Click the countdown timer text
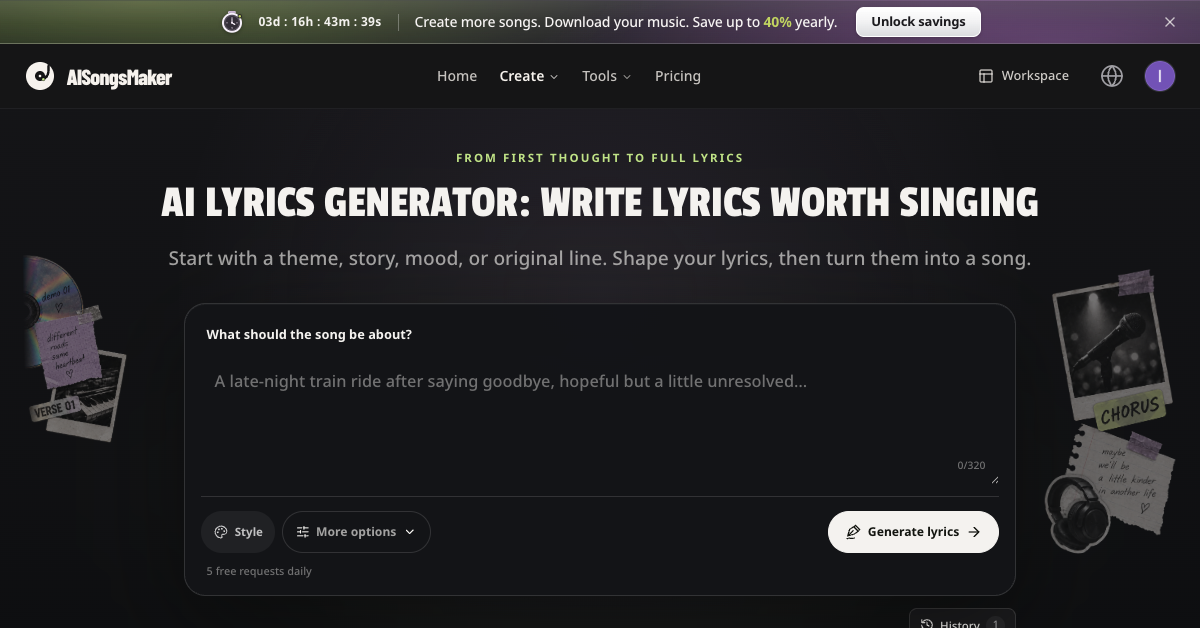 coord(320,22)
